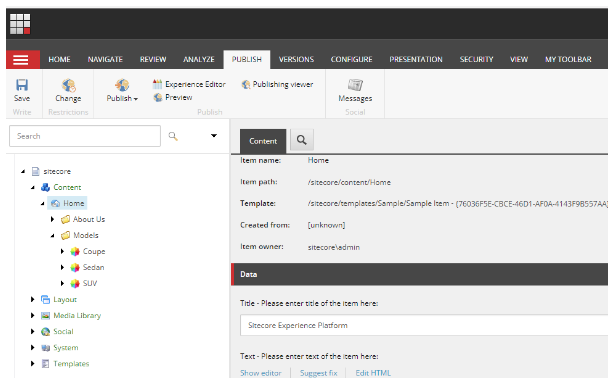615x384 pixels.
Task: Switch to the VIEW ribbon tab
Action: [519, 60]
